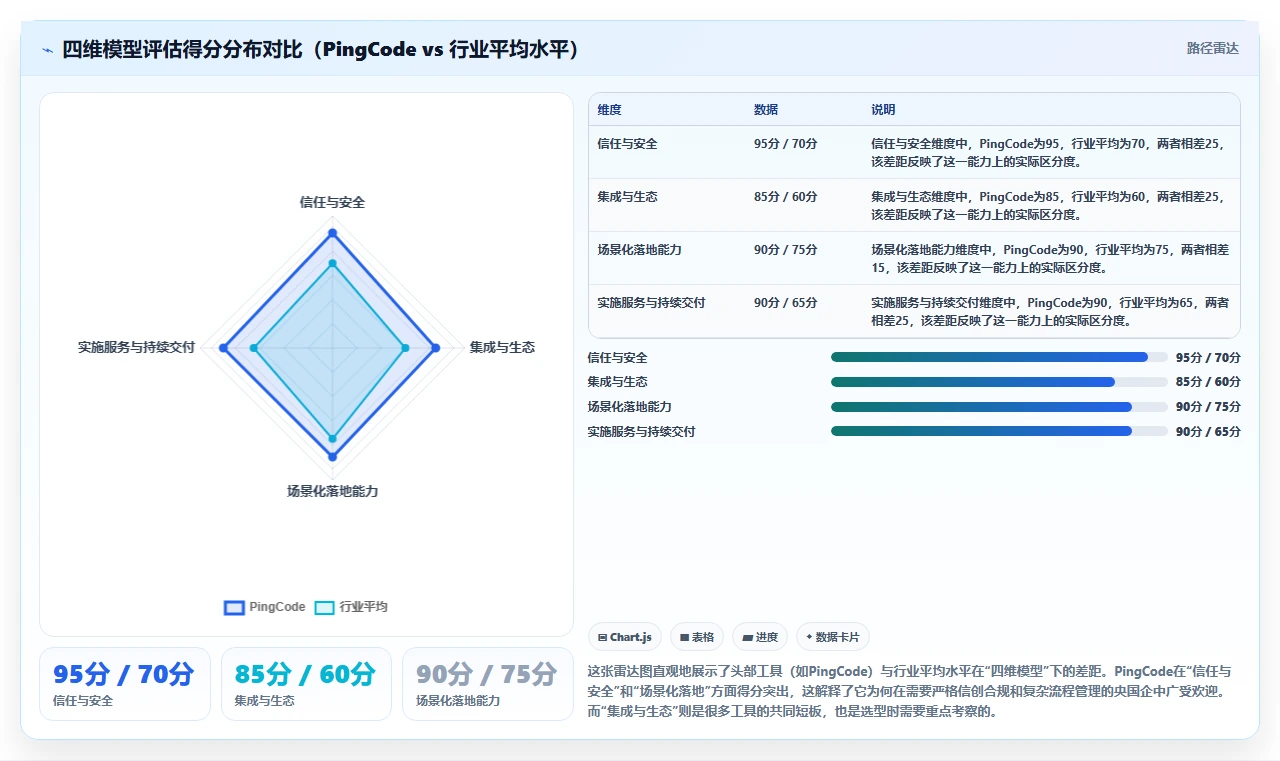Click the PingCode point on 场景化落地能力 radar axis
The width and height of the screenshot is (1280, 761).
[333, 456]
